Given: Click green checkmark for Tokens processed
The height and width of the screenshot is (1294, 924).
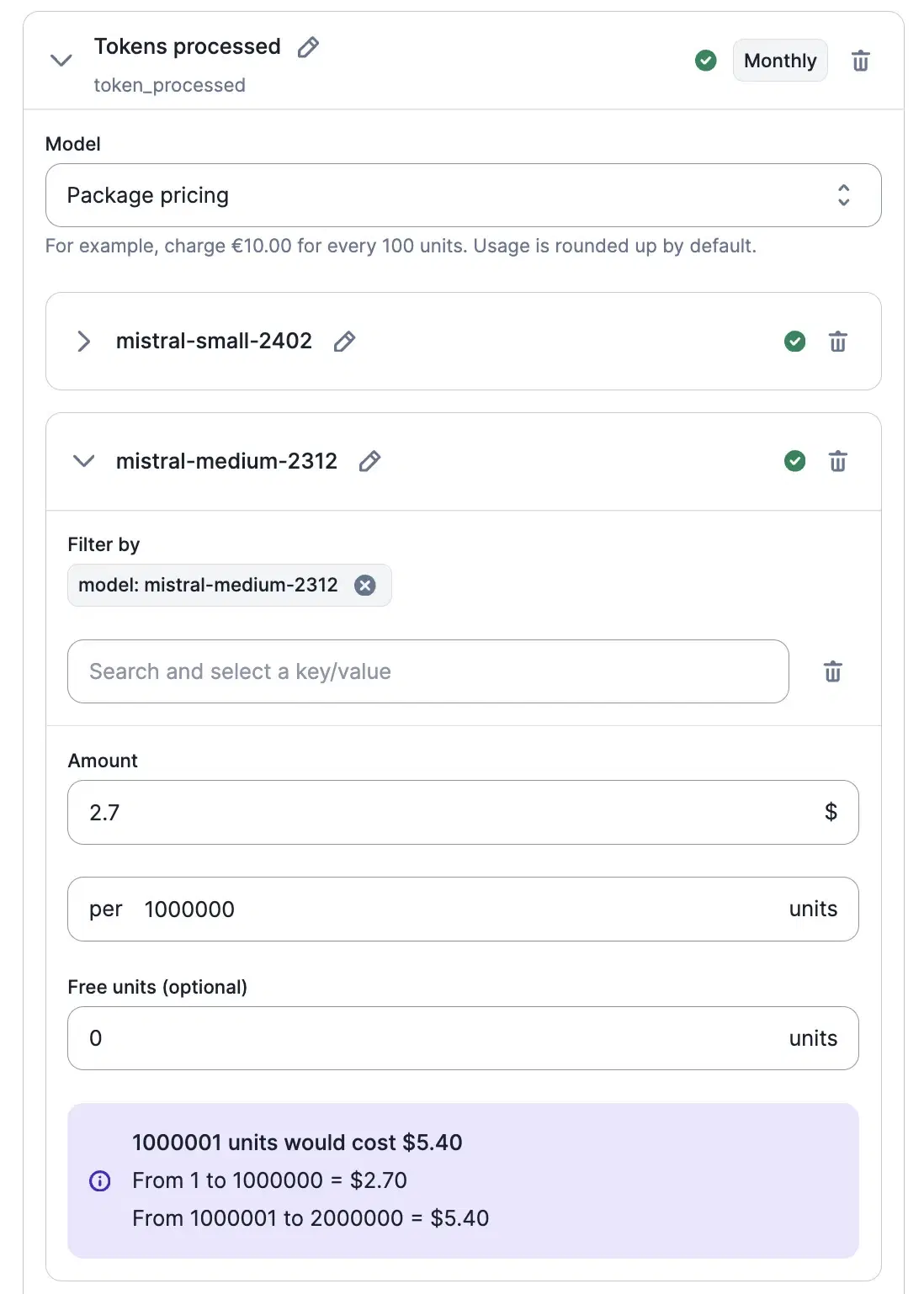Looking at the screenshot, I should pyautogui.click(x=705, y=61).
